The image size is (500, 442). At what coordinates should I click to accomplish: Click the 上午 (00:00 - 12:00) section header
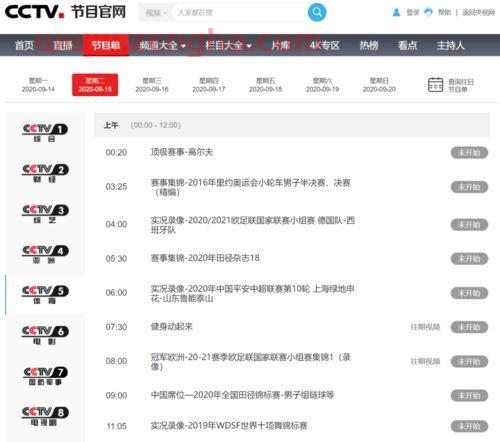click(292, 125)
